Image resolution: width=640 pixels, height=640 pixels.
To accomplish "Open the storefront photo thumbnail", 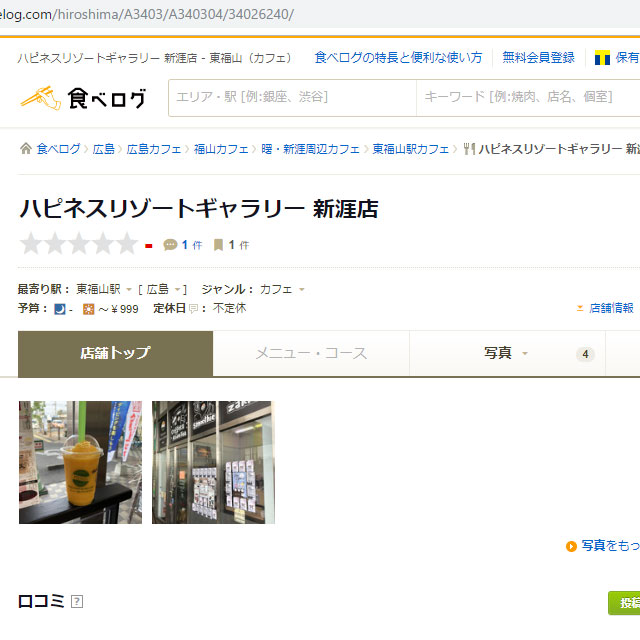I will (x=213, y=462).
